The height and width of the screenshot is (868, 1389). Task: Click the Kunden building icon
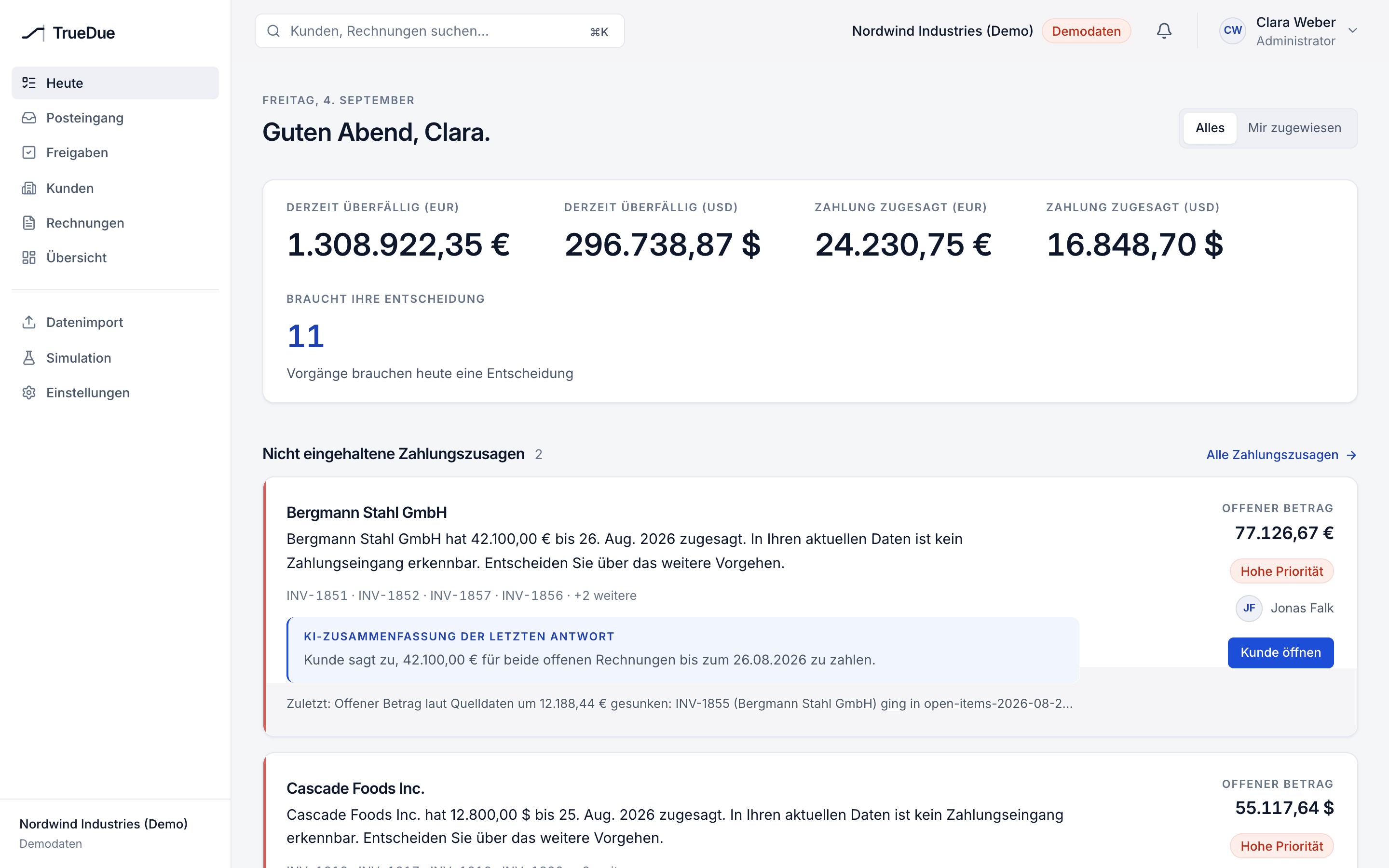pos(29,188)
